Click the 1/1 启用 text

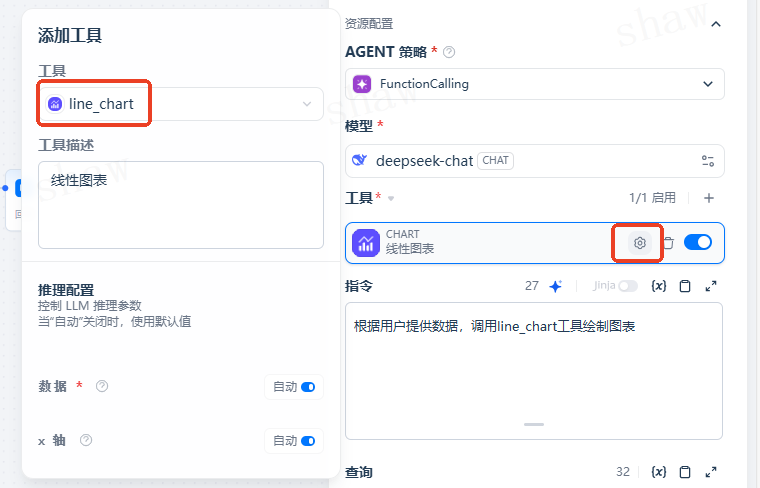pyautogui.click(x=652, y=198)
